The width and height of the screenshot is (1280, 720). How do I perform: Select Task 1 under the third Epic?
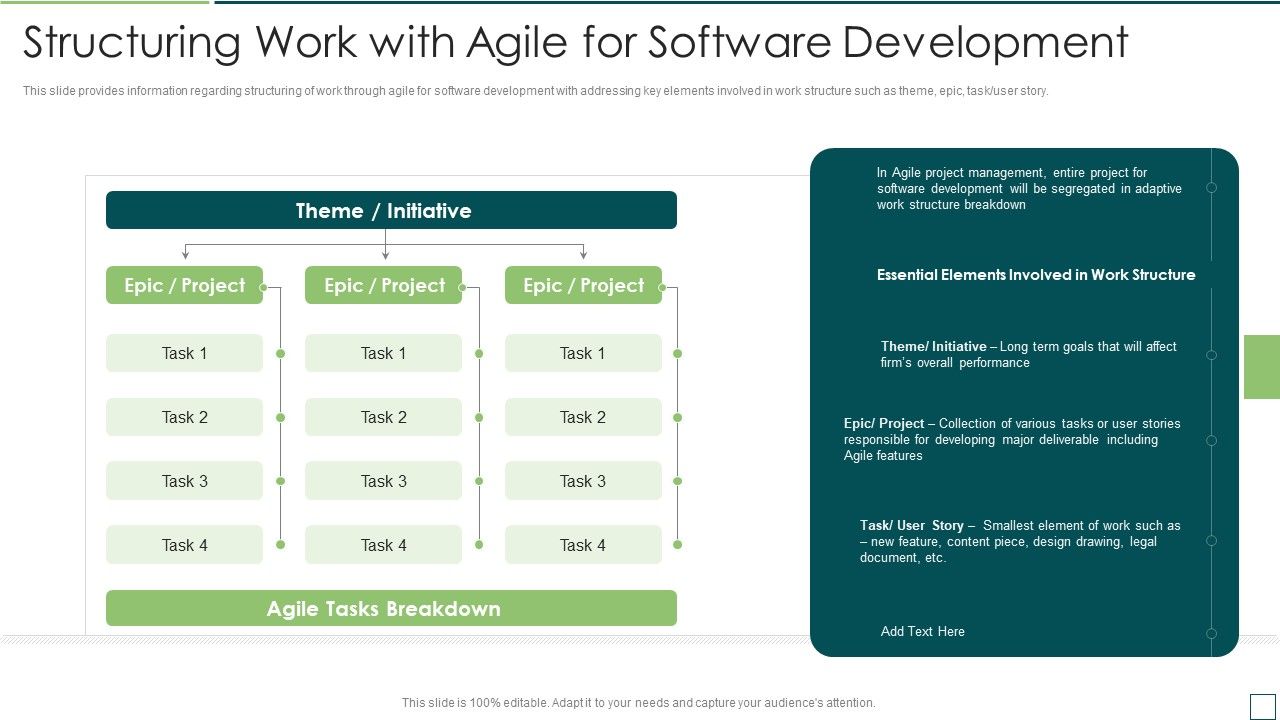pos(583,353)
